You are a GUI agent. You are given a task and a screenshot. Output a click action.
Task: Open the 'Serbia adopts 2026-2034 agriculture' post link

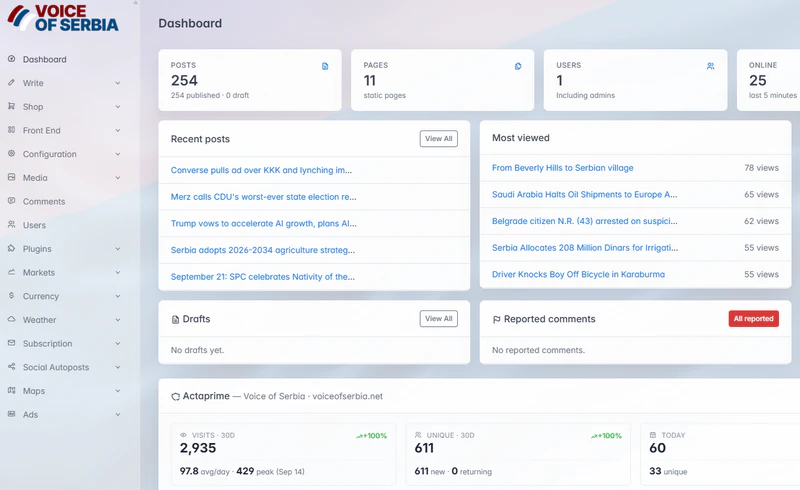coord(263,250)
